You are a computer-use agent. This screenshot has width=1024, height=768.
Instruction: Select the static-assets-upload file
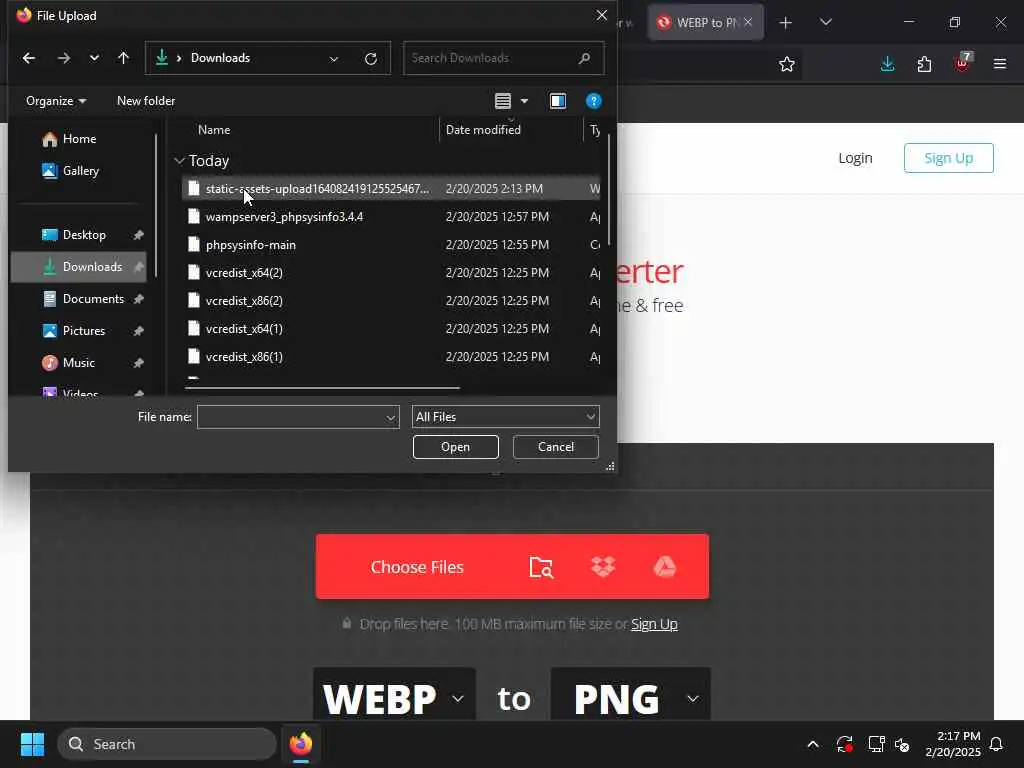click(391, 189)
